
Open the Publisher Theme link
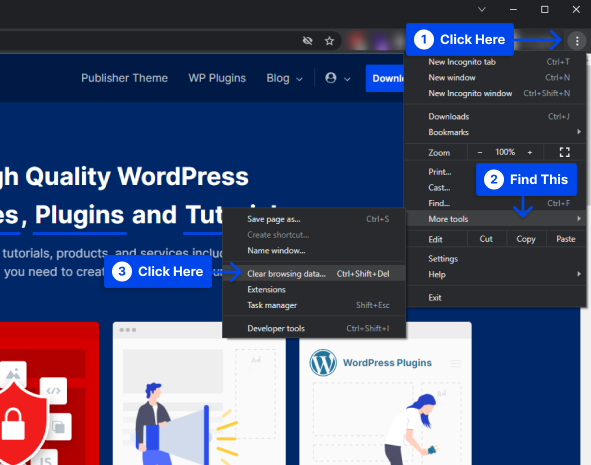tap(124, 78)
